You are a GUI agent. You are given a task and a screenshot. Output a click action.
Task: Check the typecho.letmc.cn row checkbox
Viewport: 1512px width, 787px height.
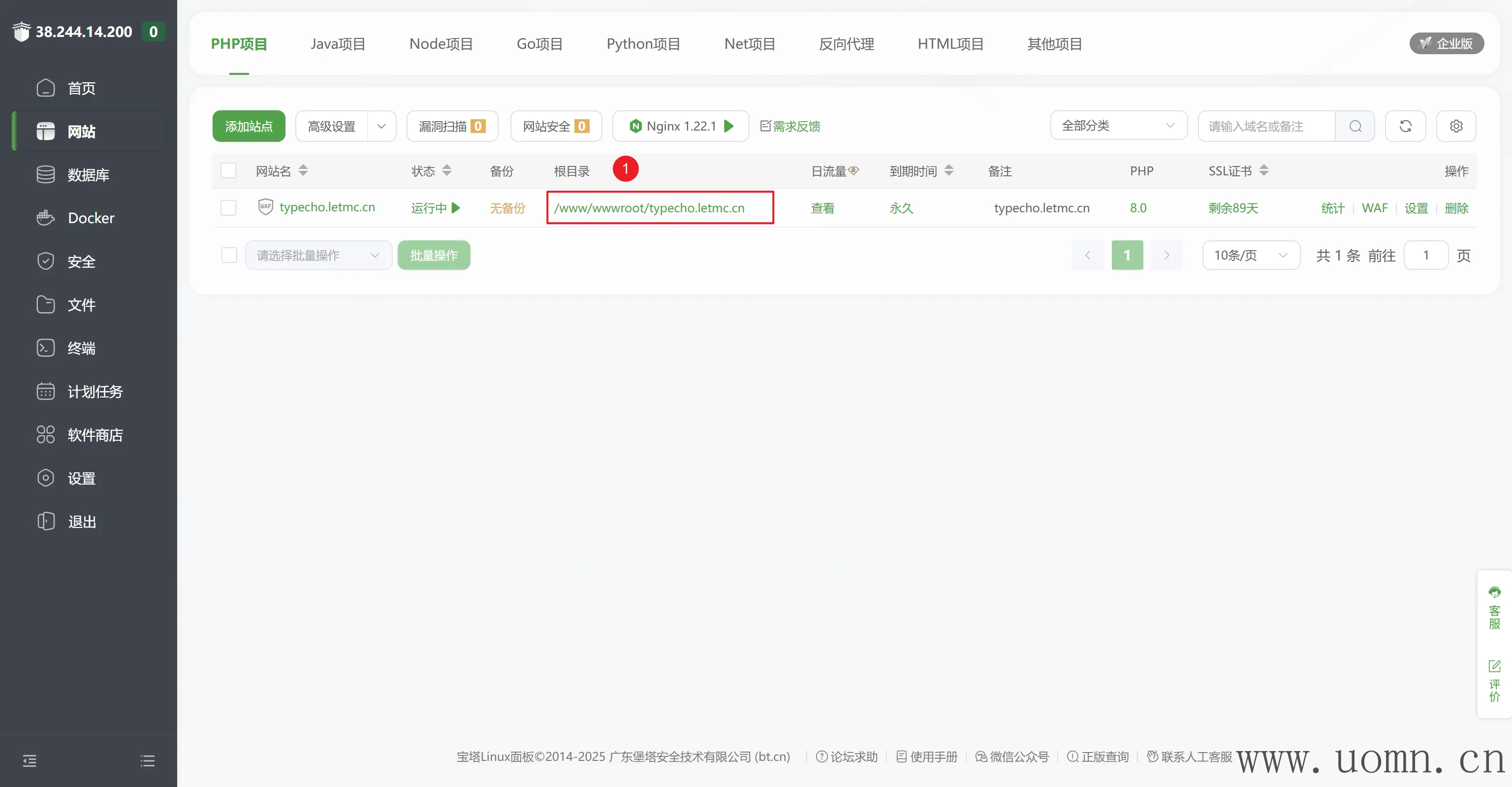pyautogui.click(x=228, y=207)
